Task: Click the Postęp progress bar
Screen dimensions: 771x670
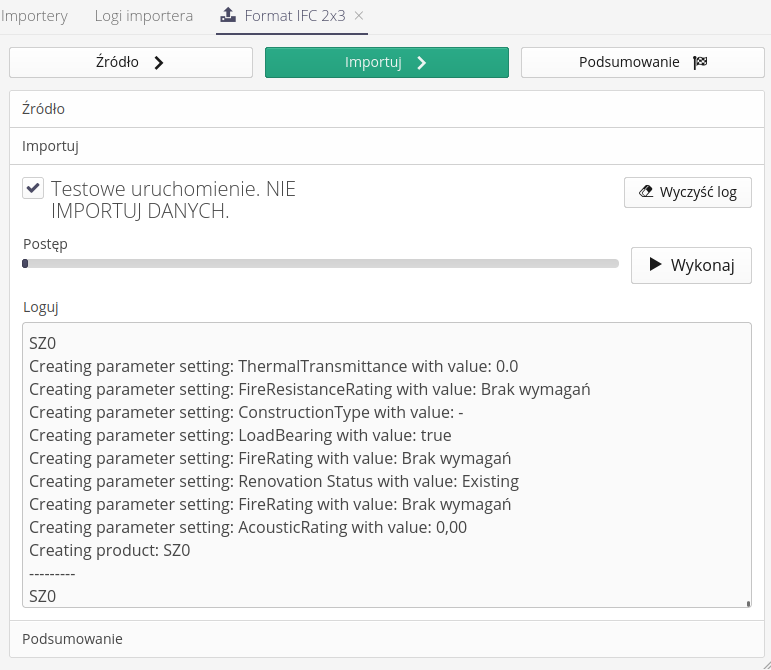Action: [320, 264]
